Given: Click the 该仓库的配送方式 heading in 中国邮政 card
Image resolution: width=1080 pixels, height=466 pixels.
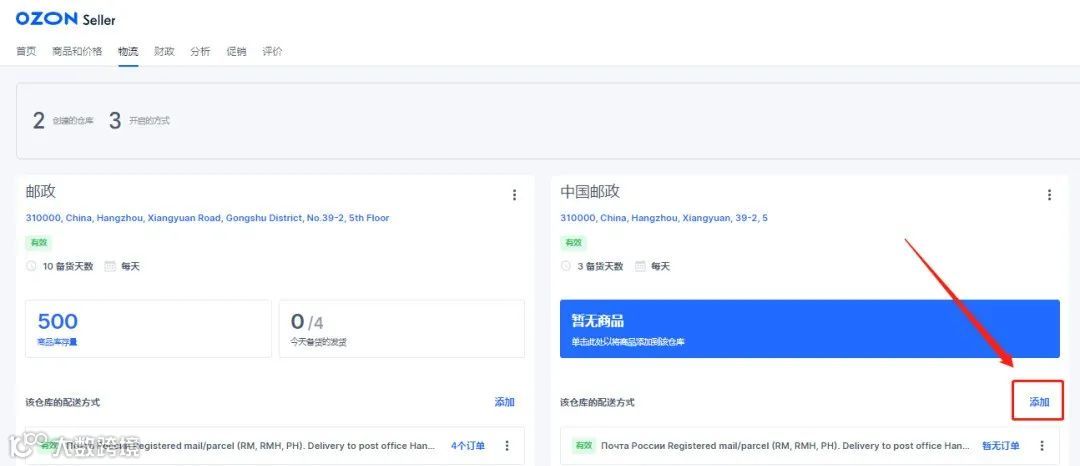Looking at the screenshot, I should (x=597, y=403).
